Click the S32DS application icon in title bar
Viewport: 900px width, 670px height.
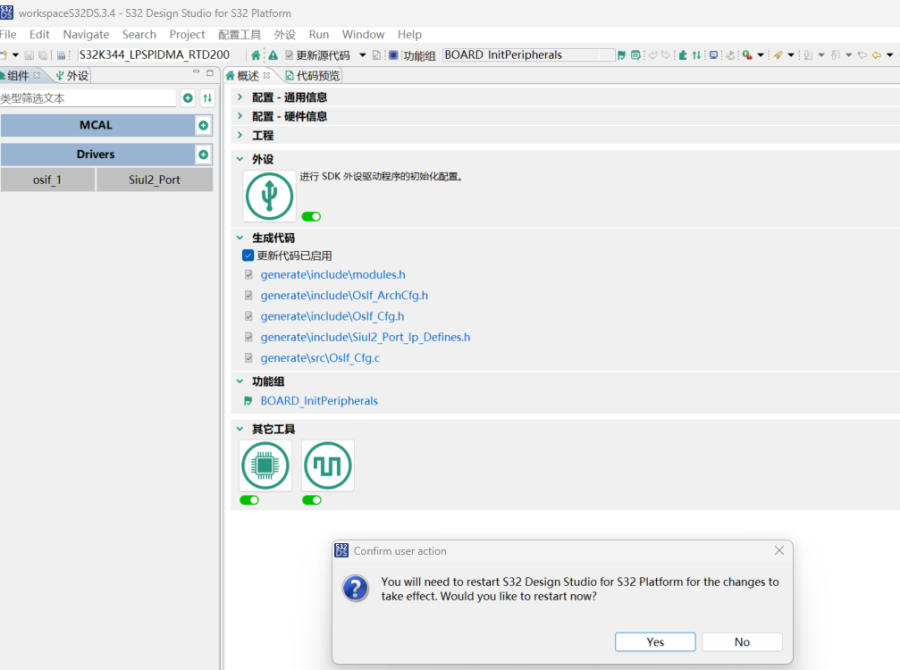pyautogui.click(x=6, y=12)
